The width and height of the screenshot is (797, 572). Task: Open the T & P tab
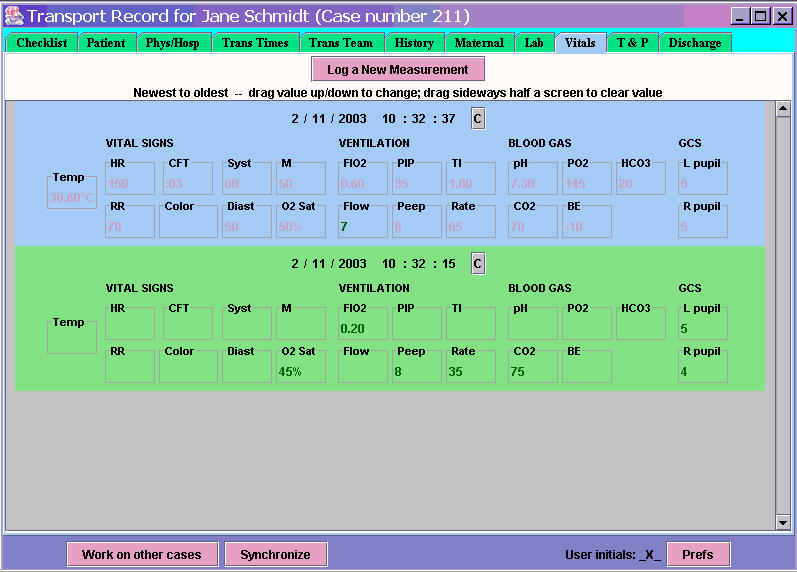point(632,43)
